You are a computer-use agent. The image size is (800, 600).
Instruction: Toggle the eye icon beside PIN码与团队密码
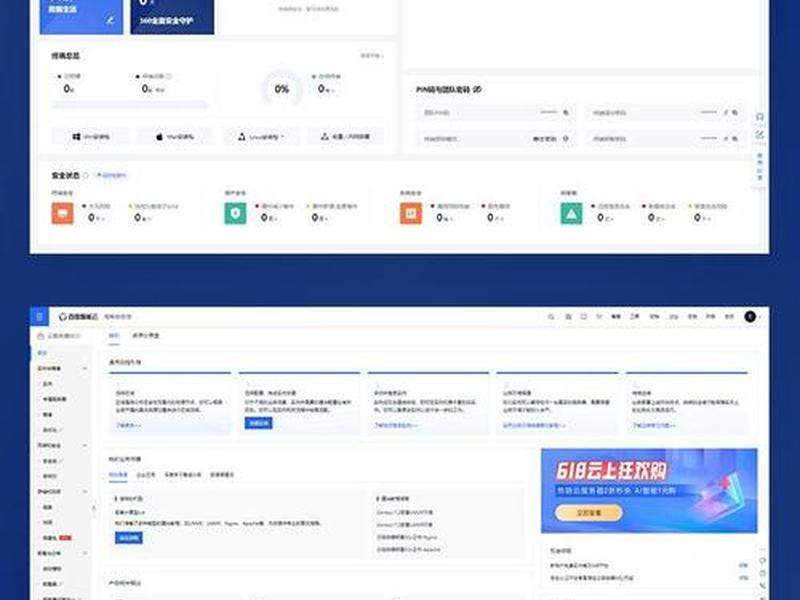tap(477, 89)
